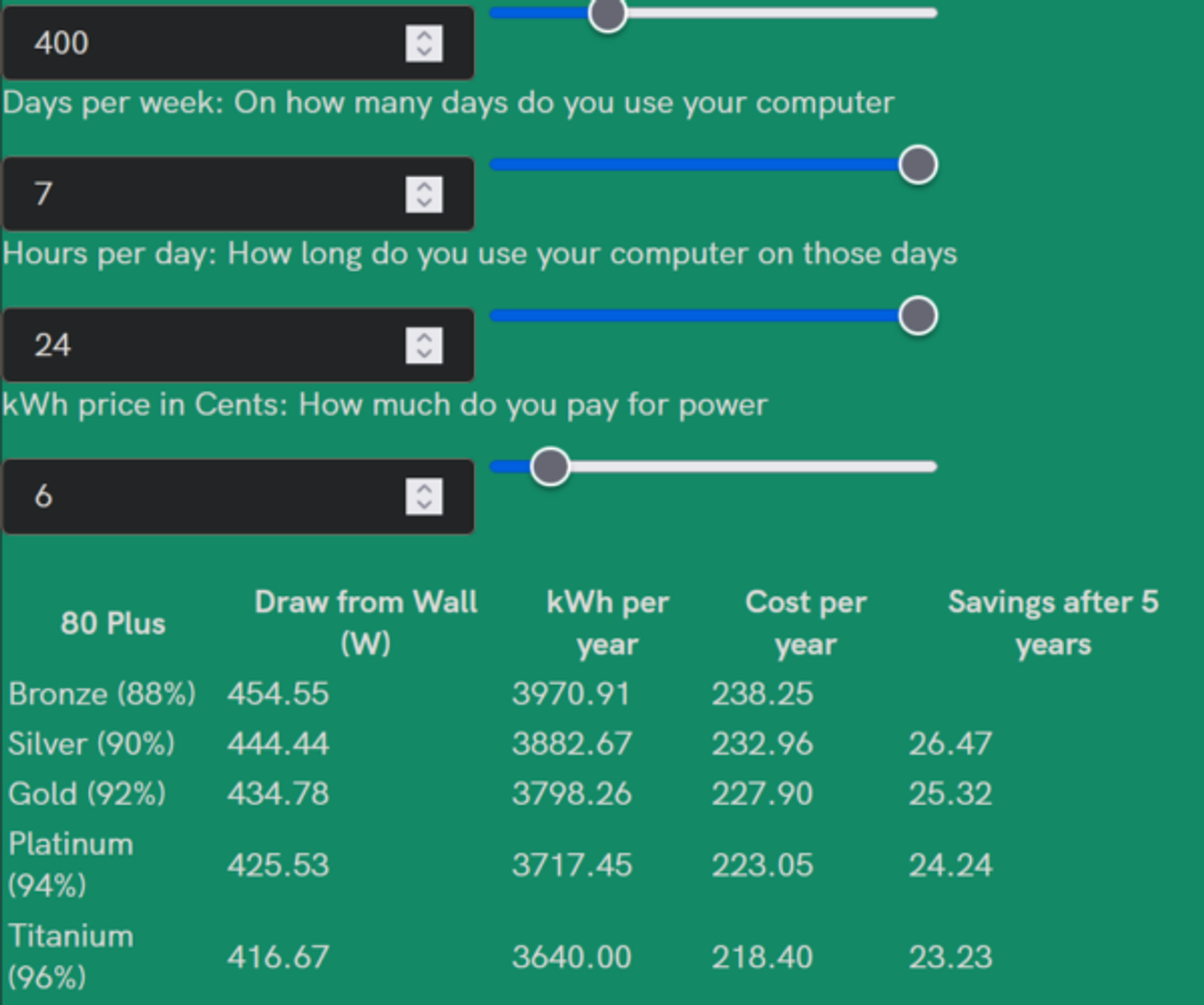1204x1005 pixels.
Task: Click the Titanium draw value 416.67
Action: [278, 957]
